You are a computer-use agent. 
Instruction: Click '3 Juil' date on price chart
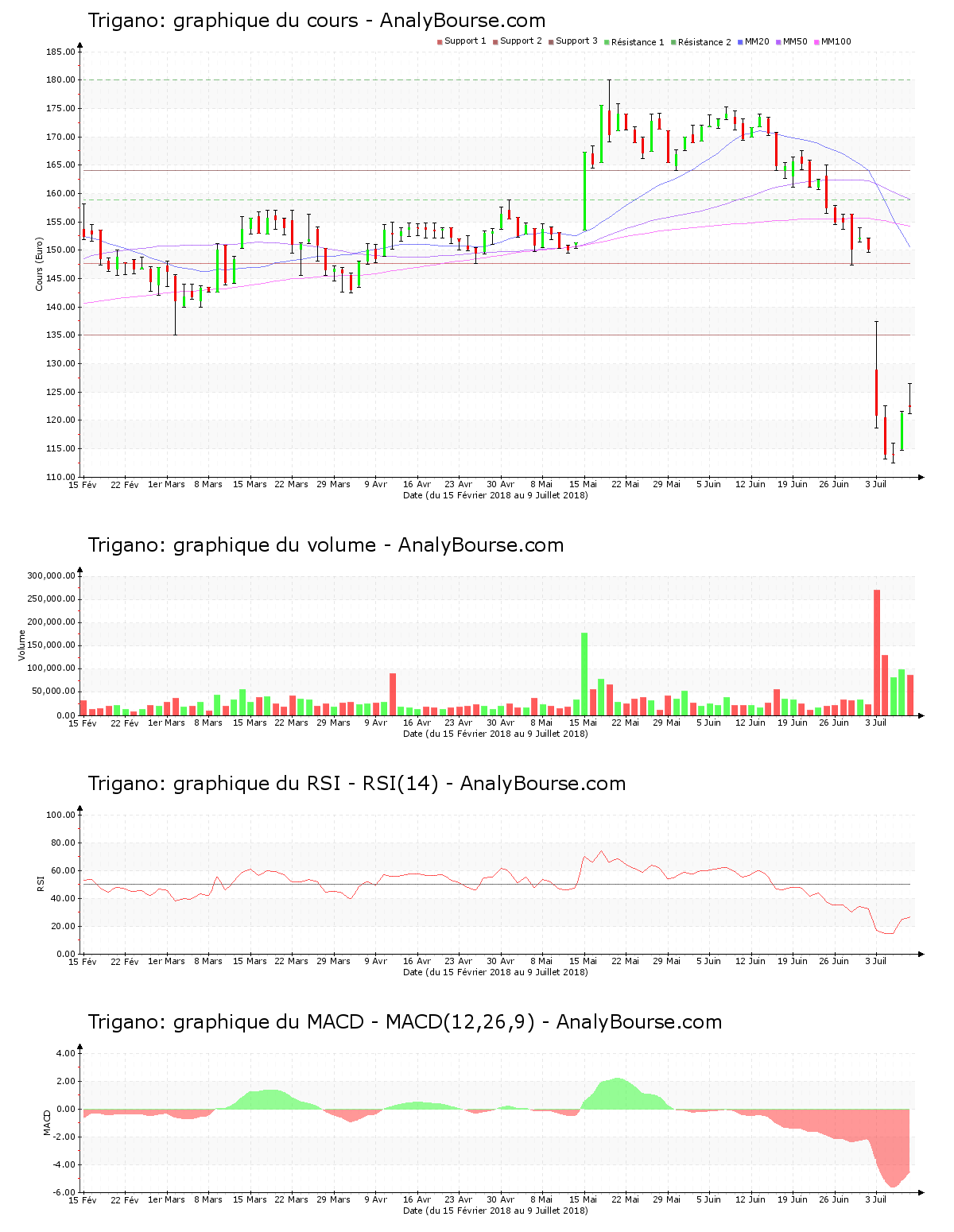(875, 484)
